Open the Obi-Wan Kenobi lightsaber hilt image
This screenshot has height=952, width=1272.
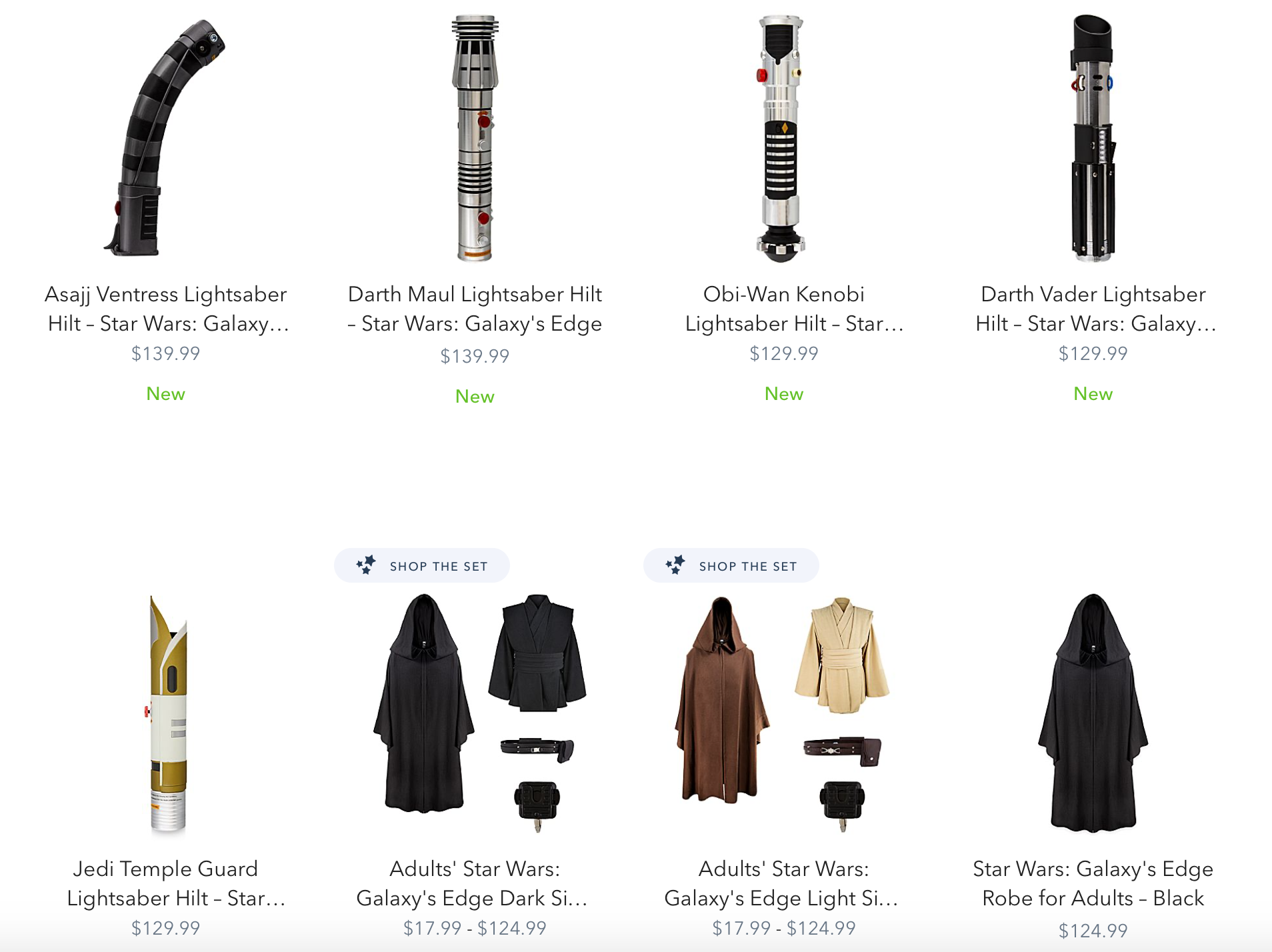(x=781, y=137)
